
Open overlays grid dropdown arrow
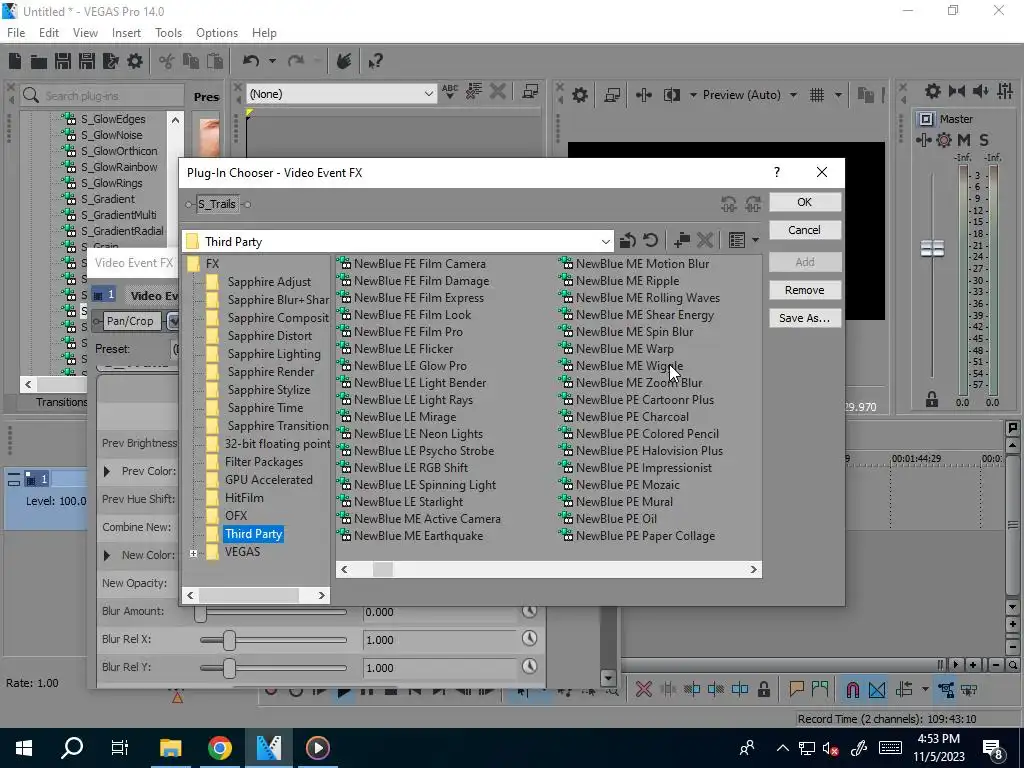pos(838,95)
